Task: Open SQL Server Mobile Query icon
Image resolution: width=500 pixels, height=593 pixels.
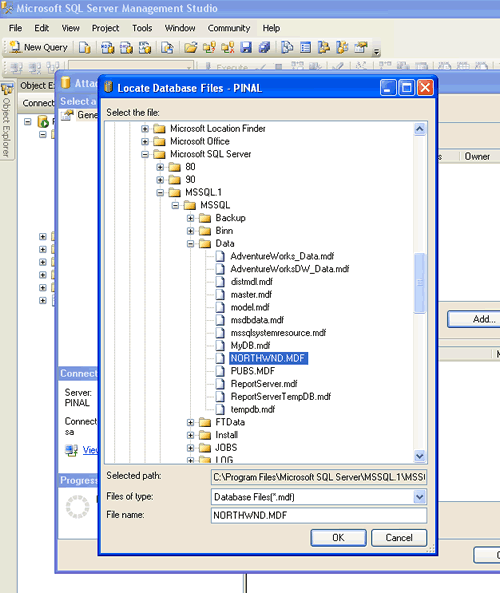Action: pos(167,48)
